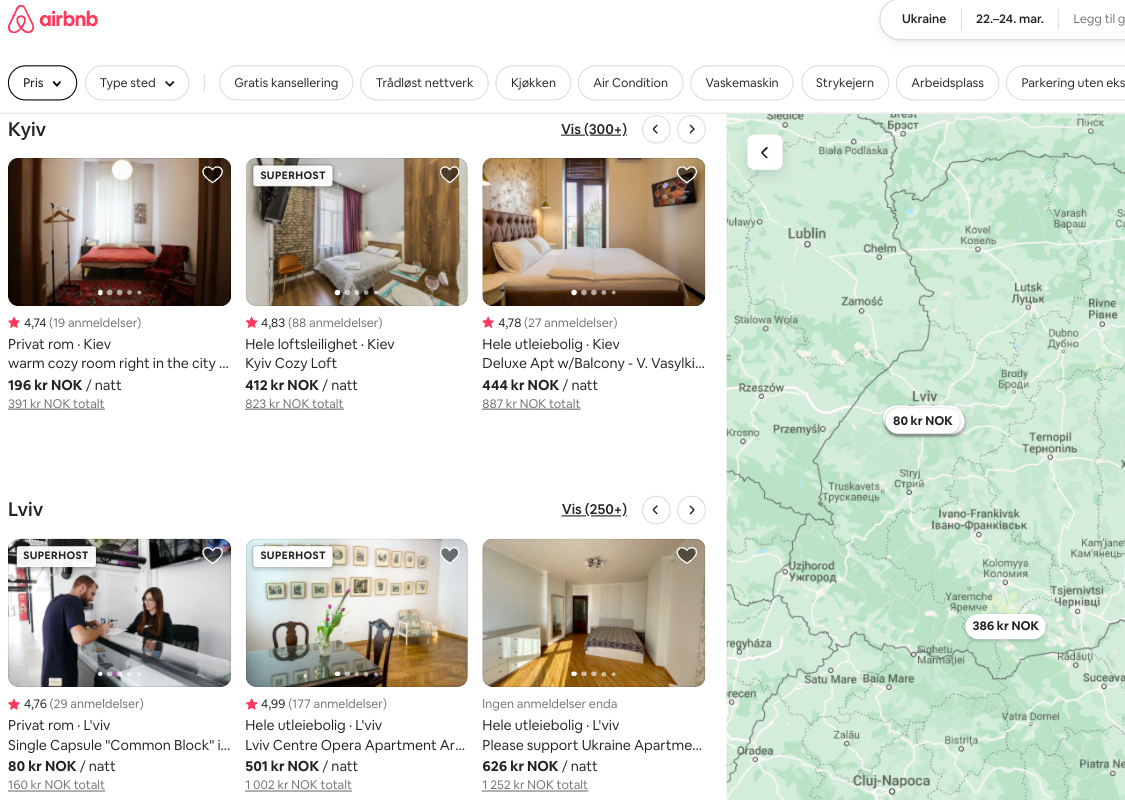Viewport: 1125px width, 800px height.
Task: Toggle the Air Condition filter chip
Action: [630, 83]
